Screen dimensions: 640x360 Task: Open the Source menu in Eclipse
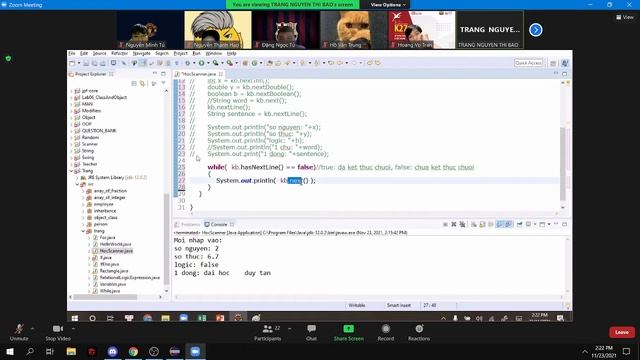(x=99, y=53)
